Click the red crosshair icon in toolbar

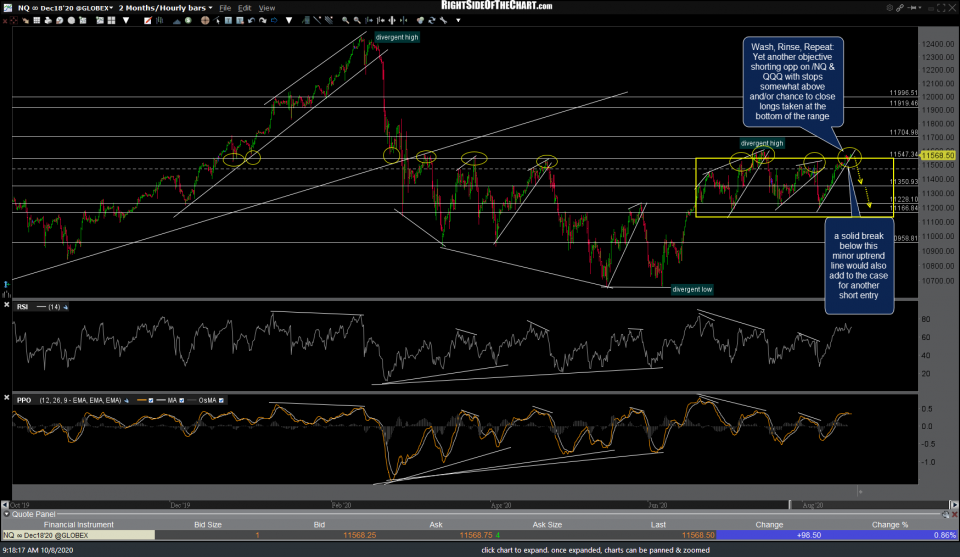(13, 20)
